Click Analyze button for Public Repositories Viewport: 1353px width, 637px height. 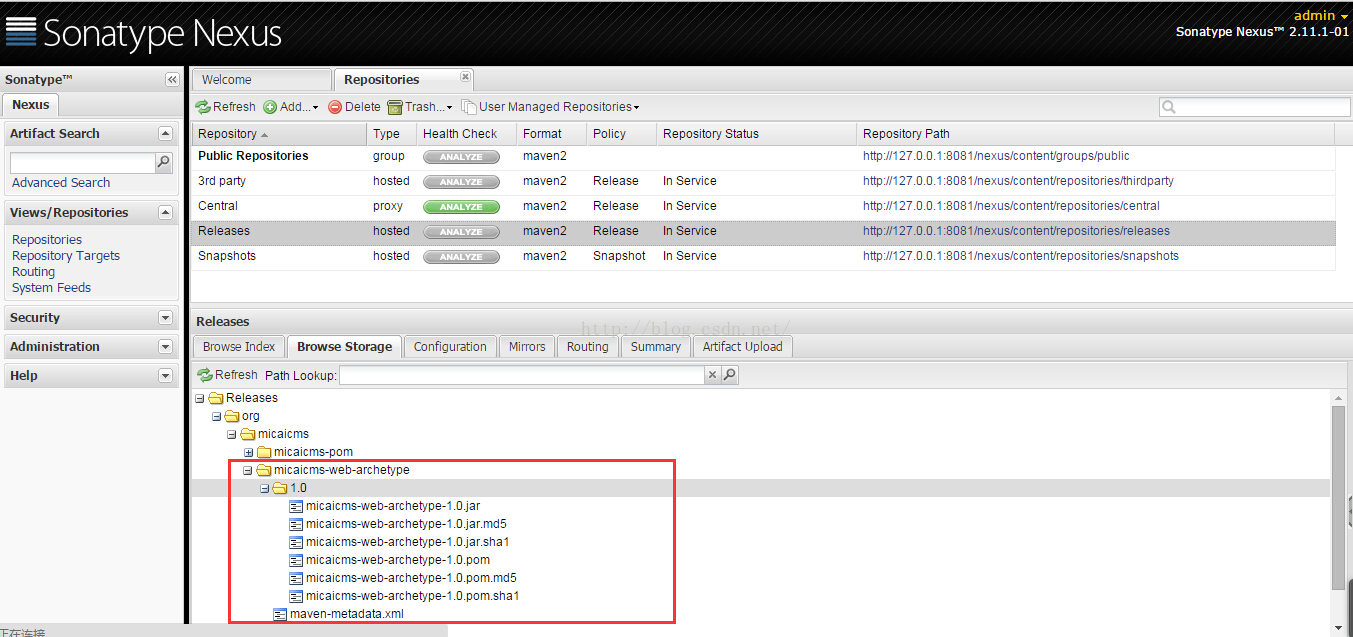[x=461, y=157]
